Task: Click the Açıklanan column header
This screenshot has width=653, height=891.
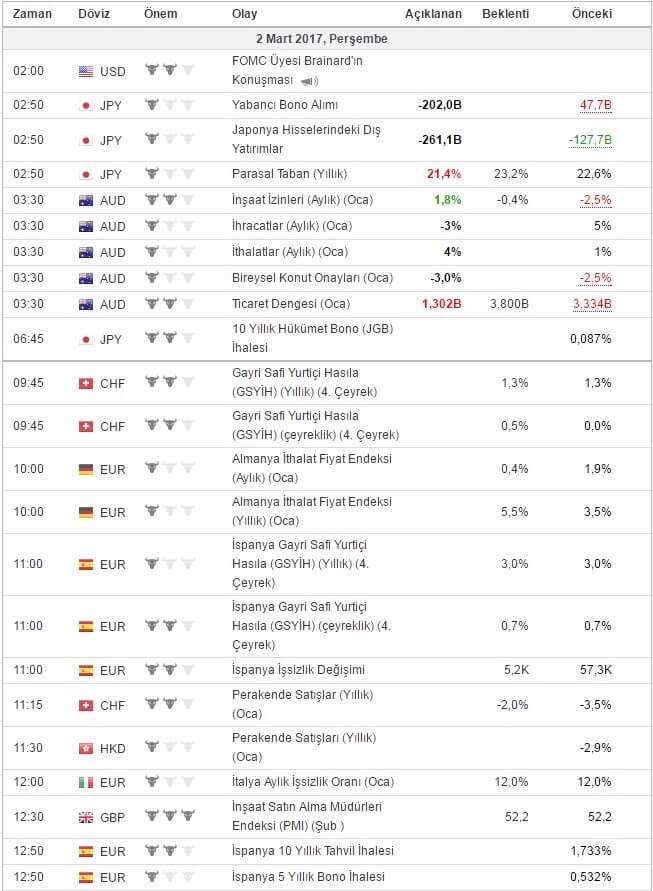Action: pyautogui.click(x=433, y=14)
